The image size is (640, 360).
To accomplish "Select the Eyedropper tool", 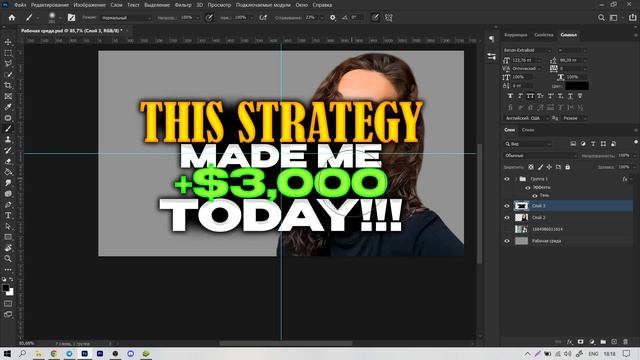I will (8, 107).
